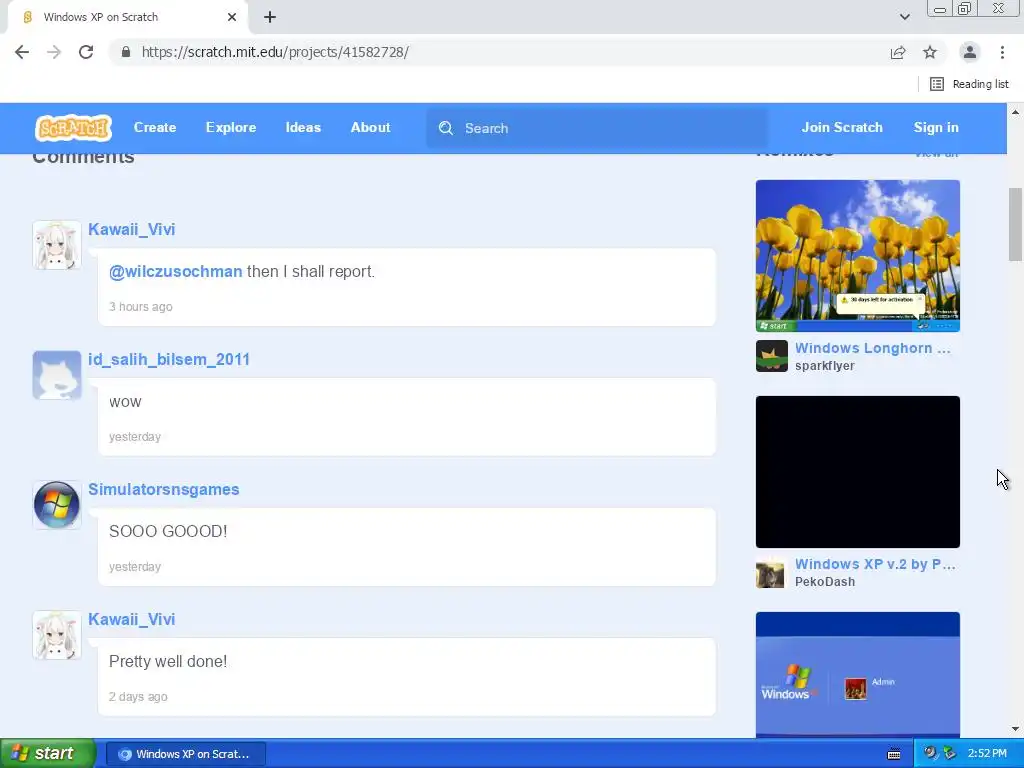Click Simulatorsnsgames Windows orb avatar
The height and width of the screenshot is (768, 1024).
click(57, 505)
